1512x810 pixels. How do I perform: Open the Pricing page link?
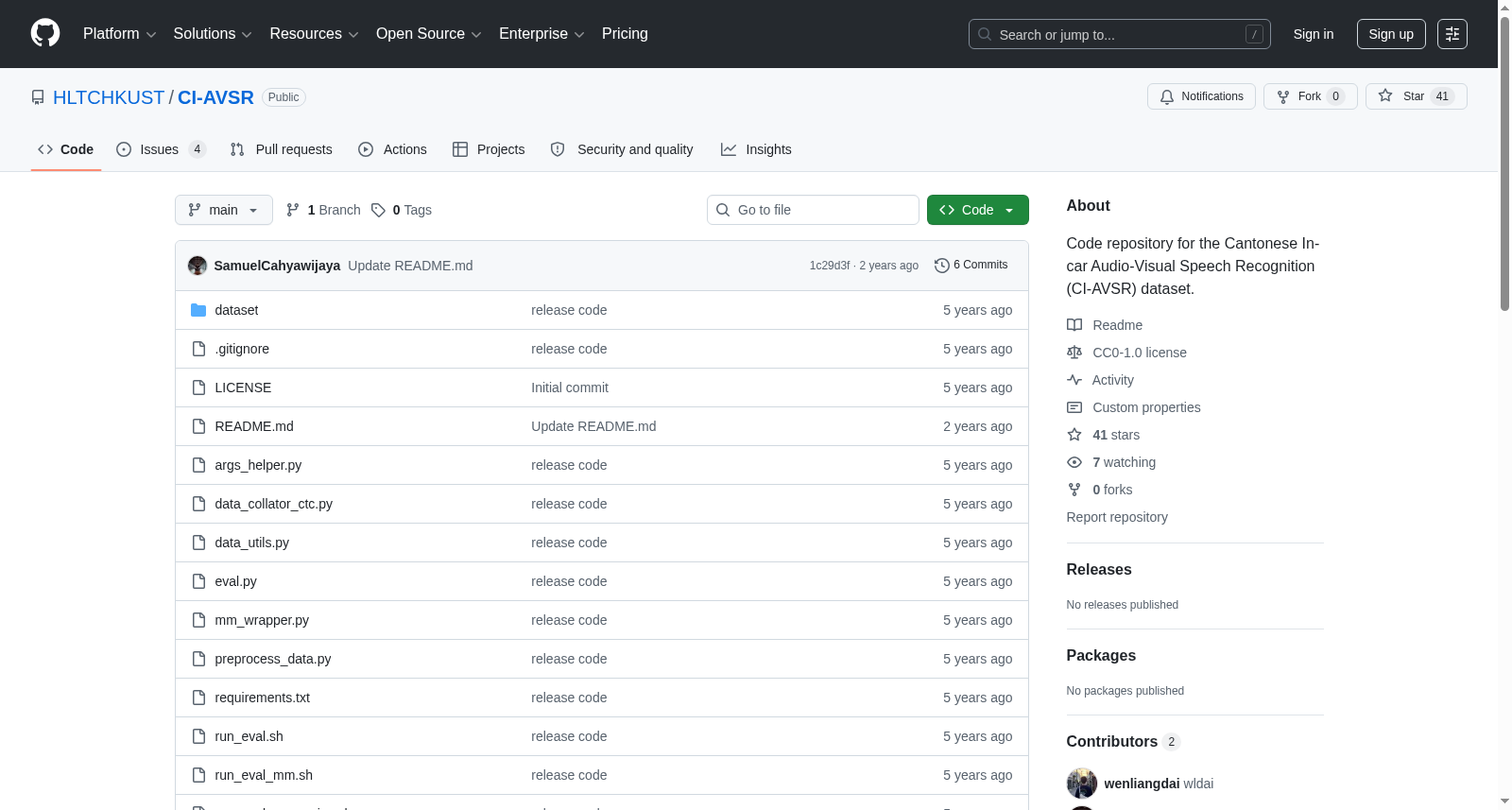click(625, 34)
